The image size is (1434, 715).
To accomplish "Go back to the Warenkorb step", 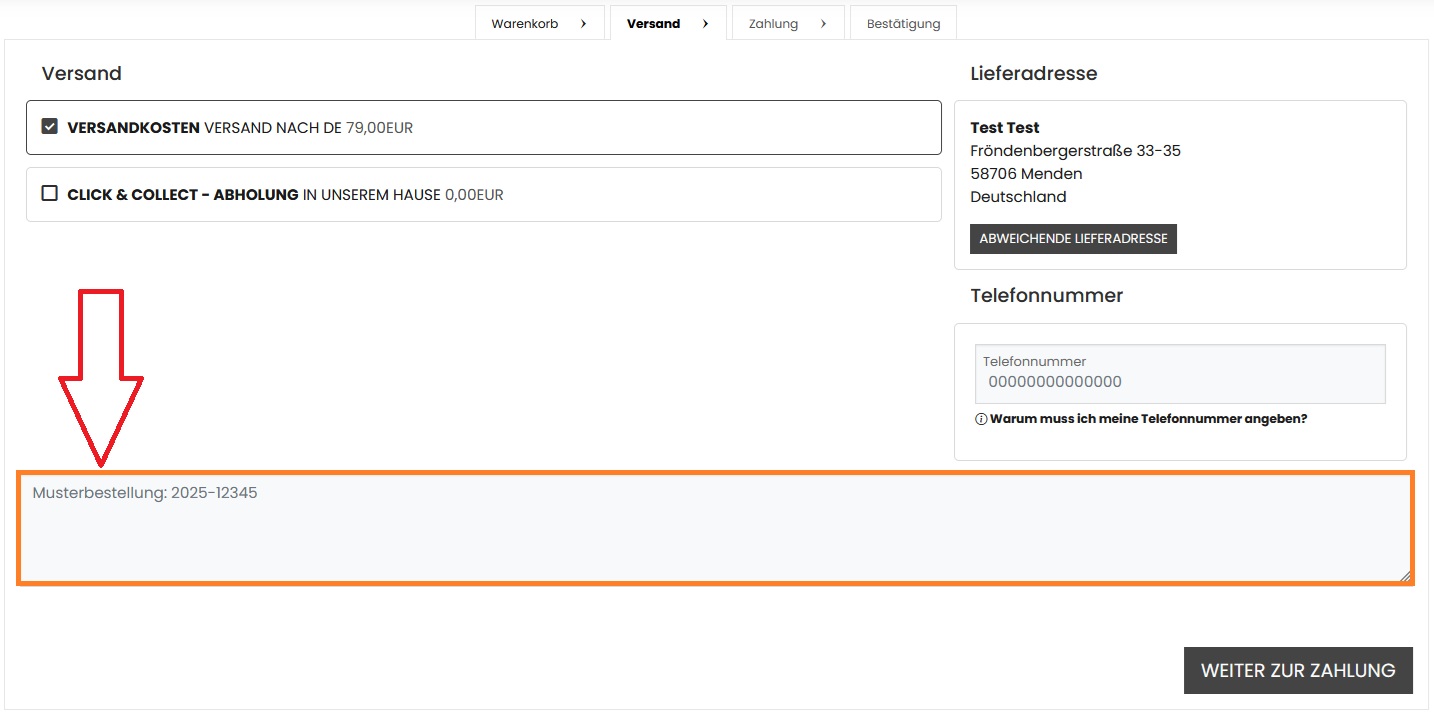I will click(x=525, y=24).
